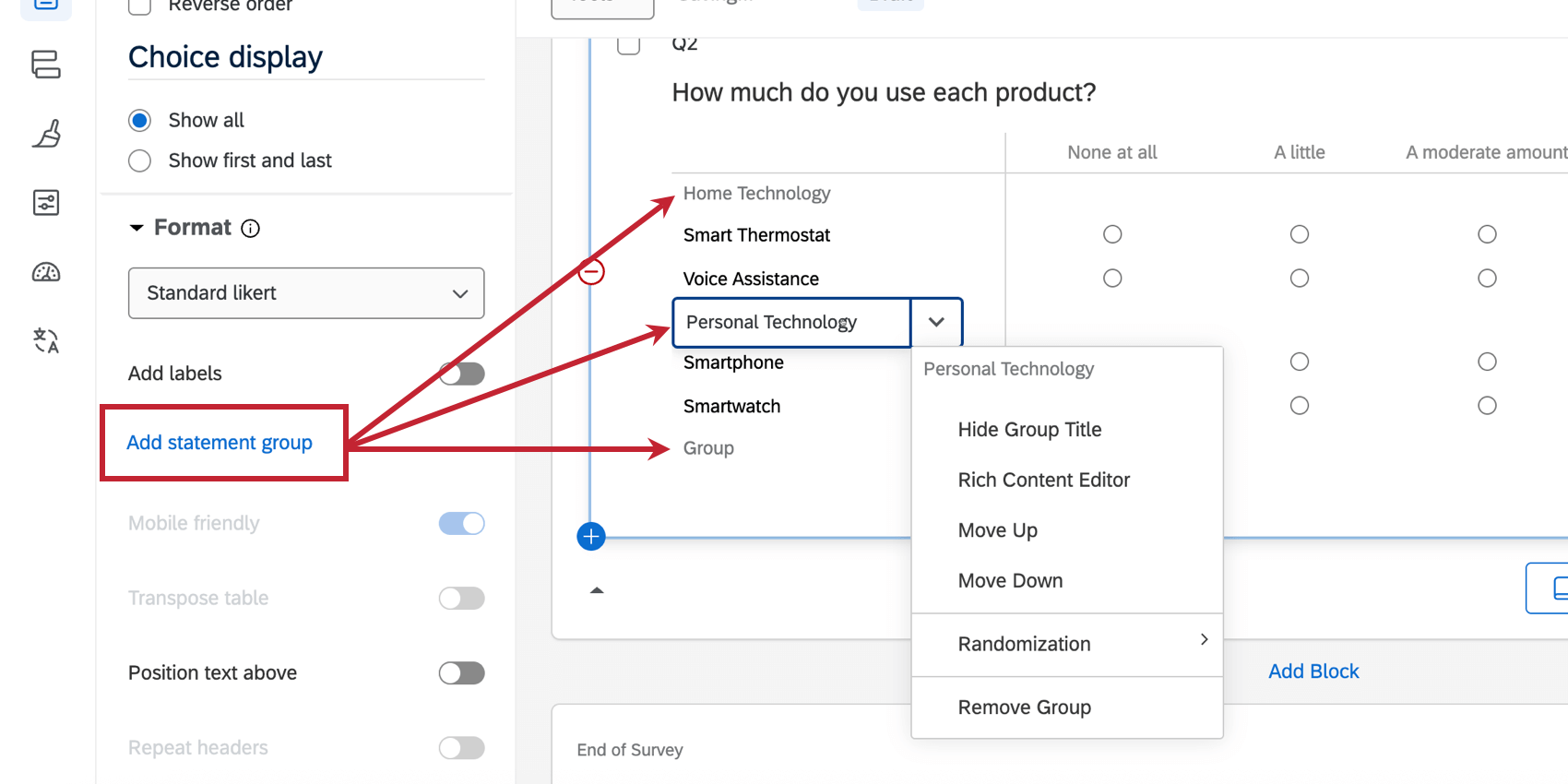This screenshot has height=784, width=1568.
Task: Click the Add Block link
Action: 1313,671
